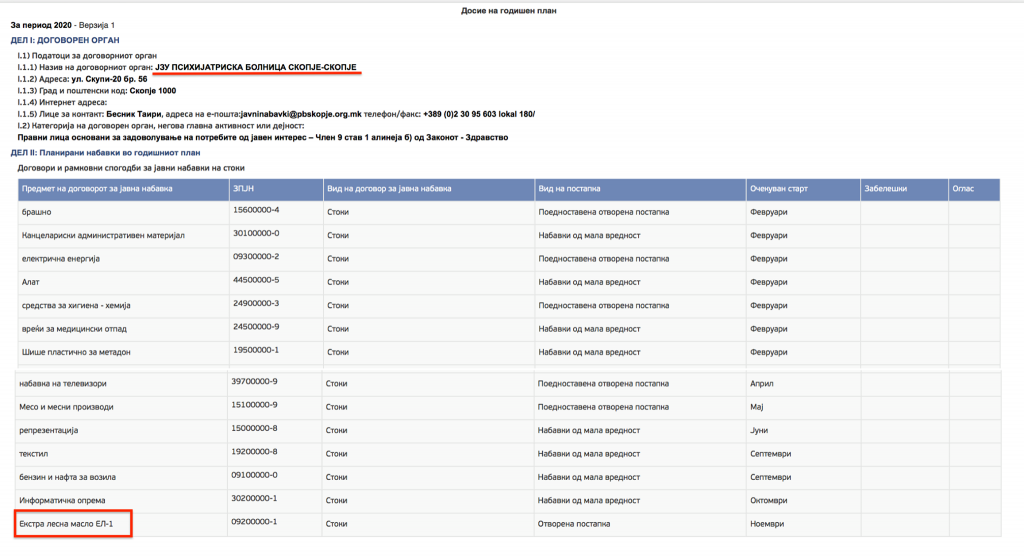
Task: Click code '09100000-0'
Action: 254,475
